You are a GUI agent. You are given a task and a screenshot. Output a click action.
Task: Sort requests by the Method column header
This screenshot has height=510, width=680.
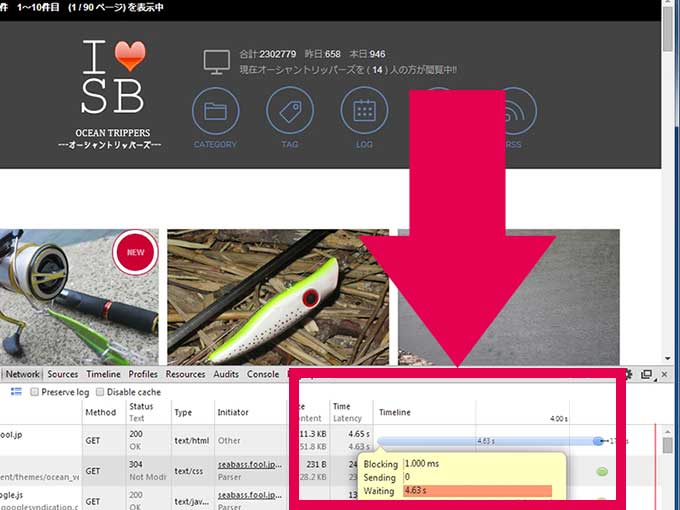coord(100,412)
